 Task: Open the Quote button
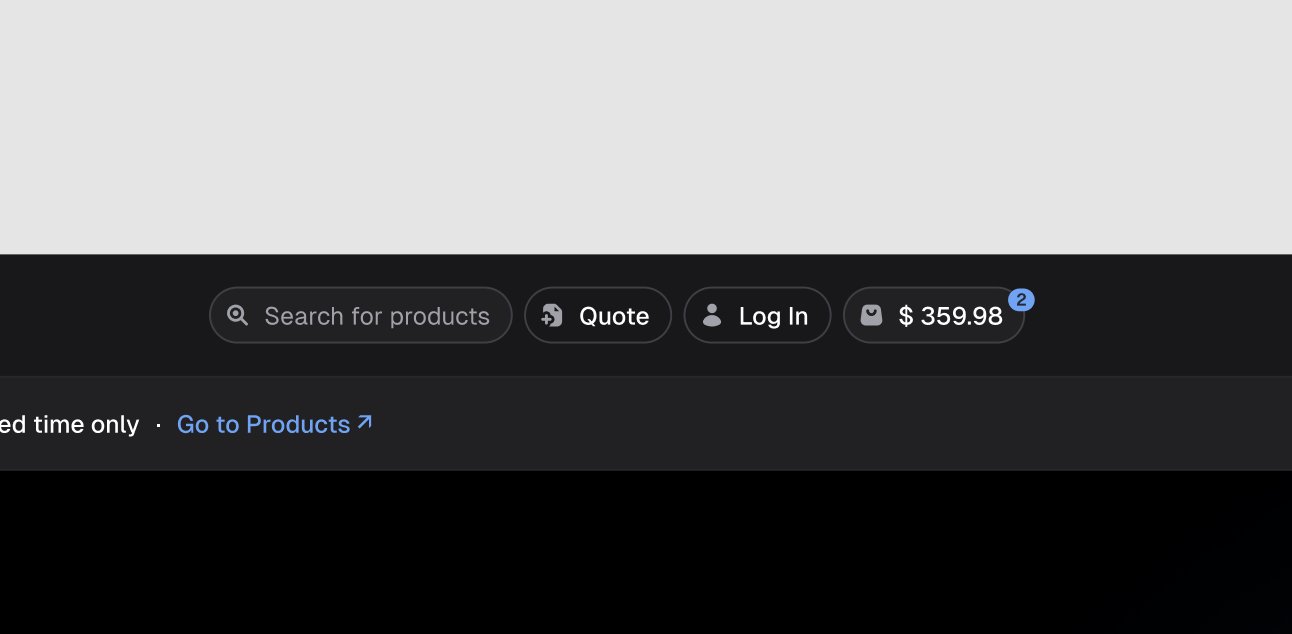598,315
